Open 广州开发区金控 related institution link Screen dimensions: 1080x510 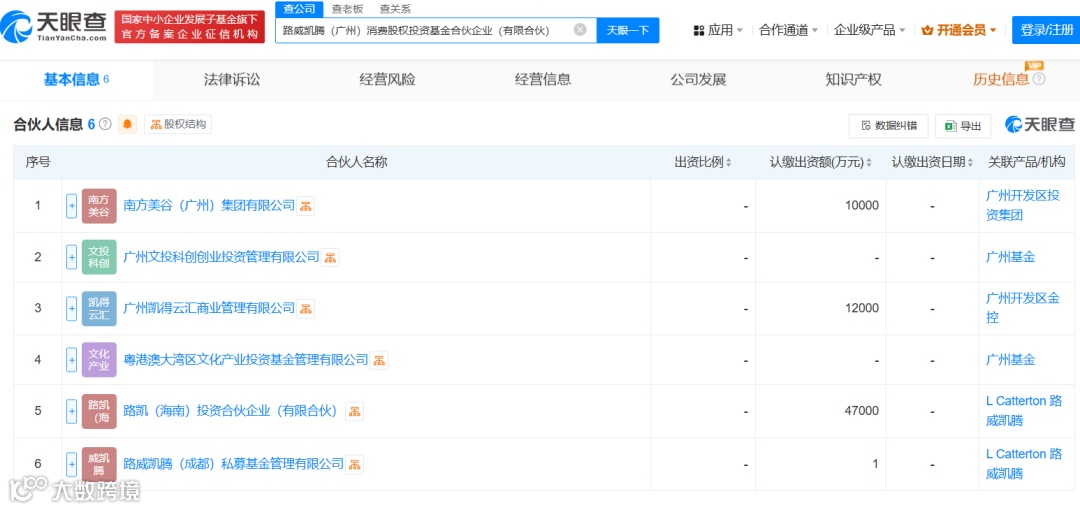click(x=1023, y=308)
